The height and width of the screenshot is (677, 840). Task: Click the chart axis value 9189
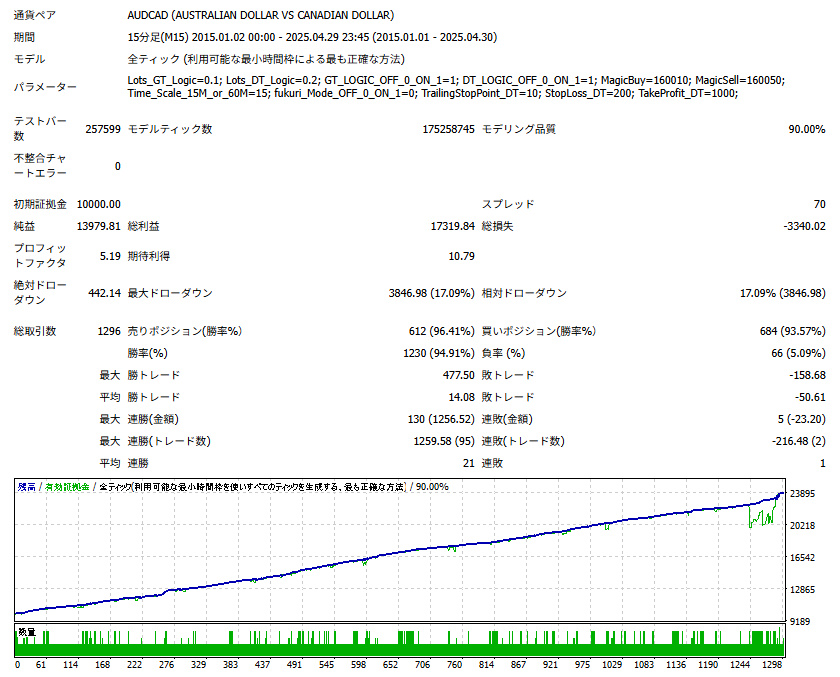pyautogui.click(x=800, y=622)
